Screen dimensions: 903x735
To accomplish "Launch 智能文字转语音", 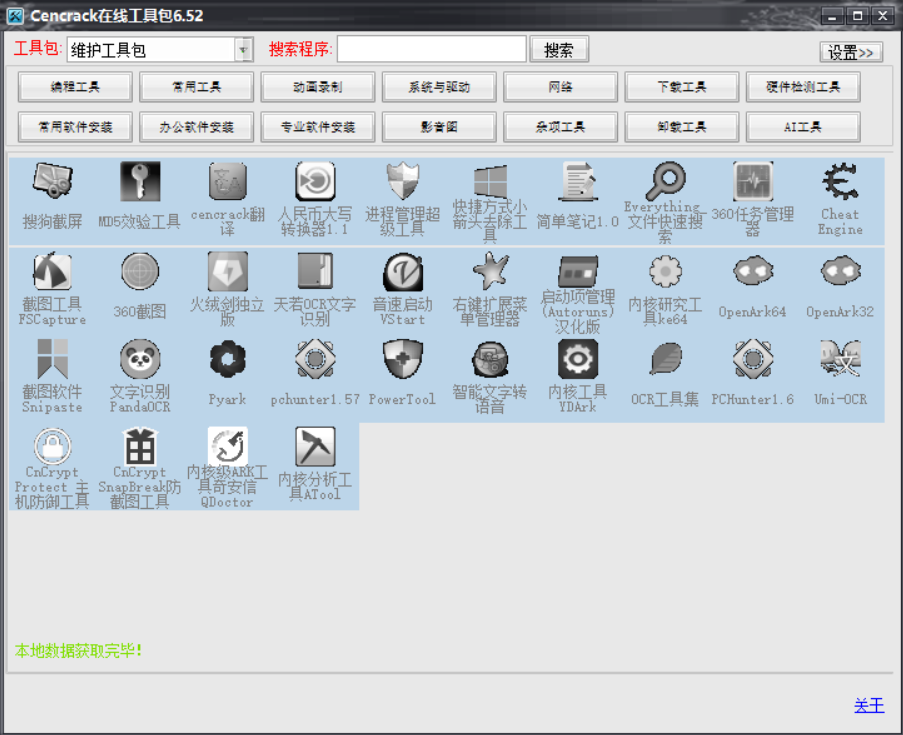I will (490, 377).
